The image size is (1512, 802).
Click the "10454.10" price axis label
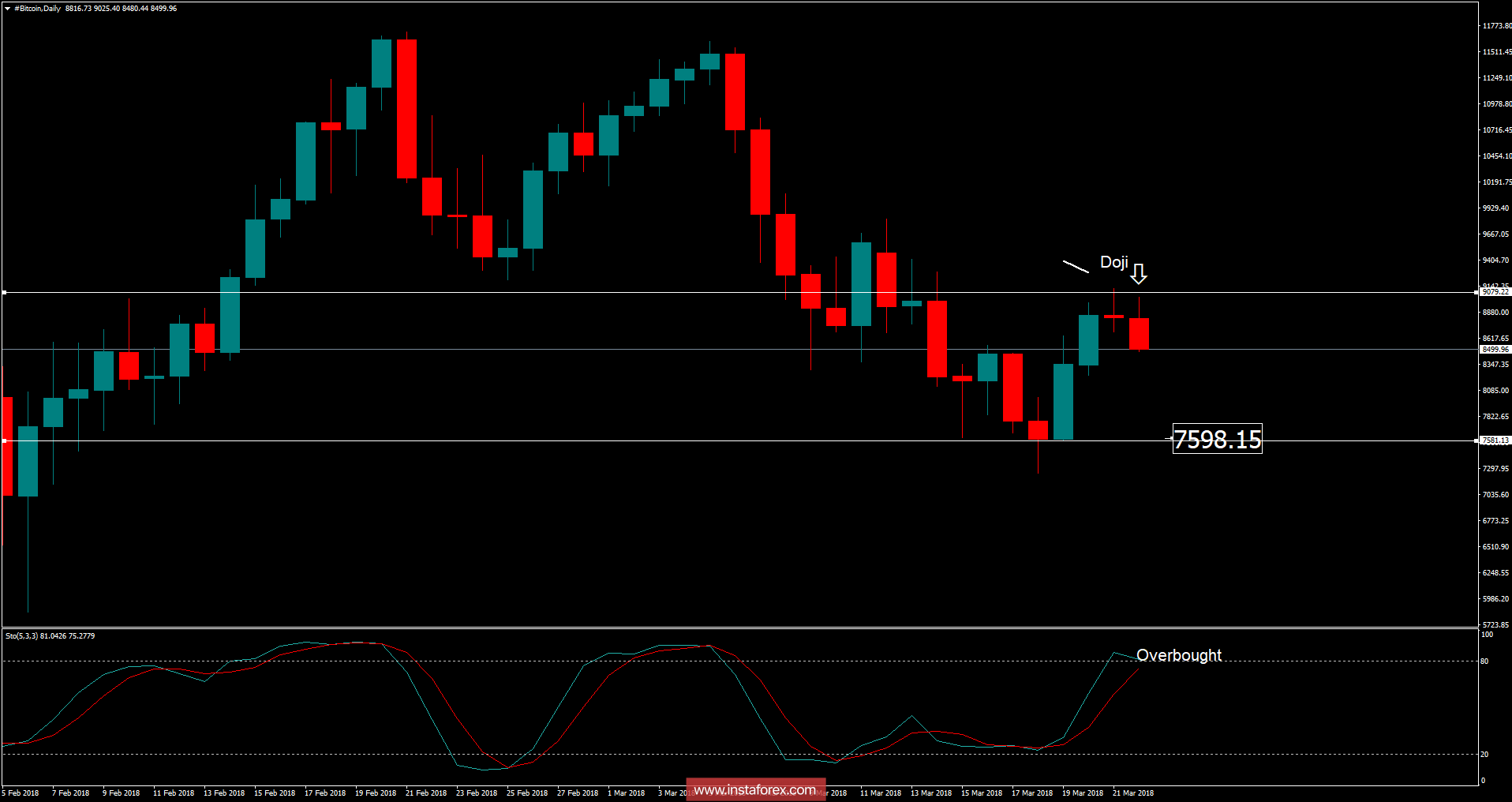click(1496, 156)
